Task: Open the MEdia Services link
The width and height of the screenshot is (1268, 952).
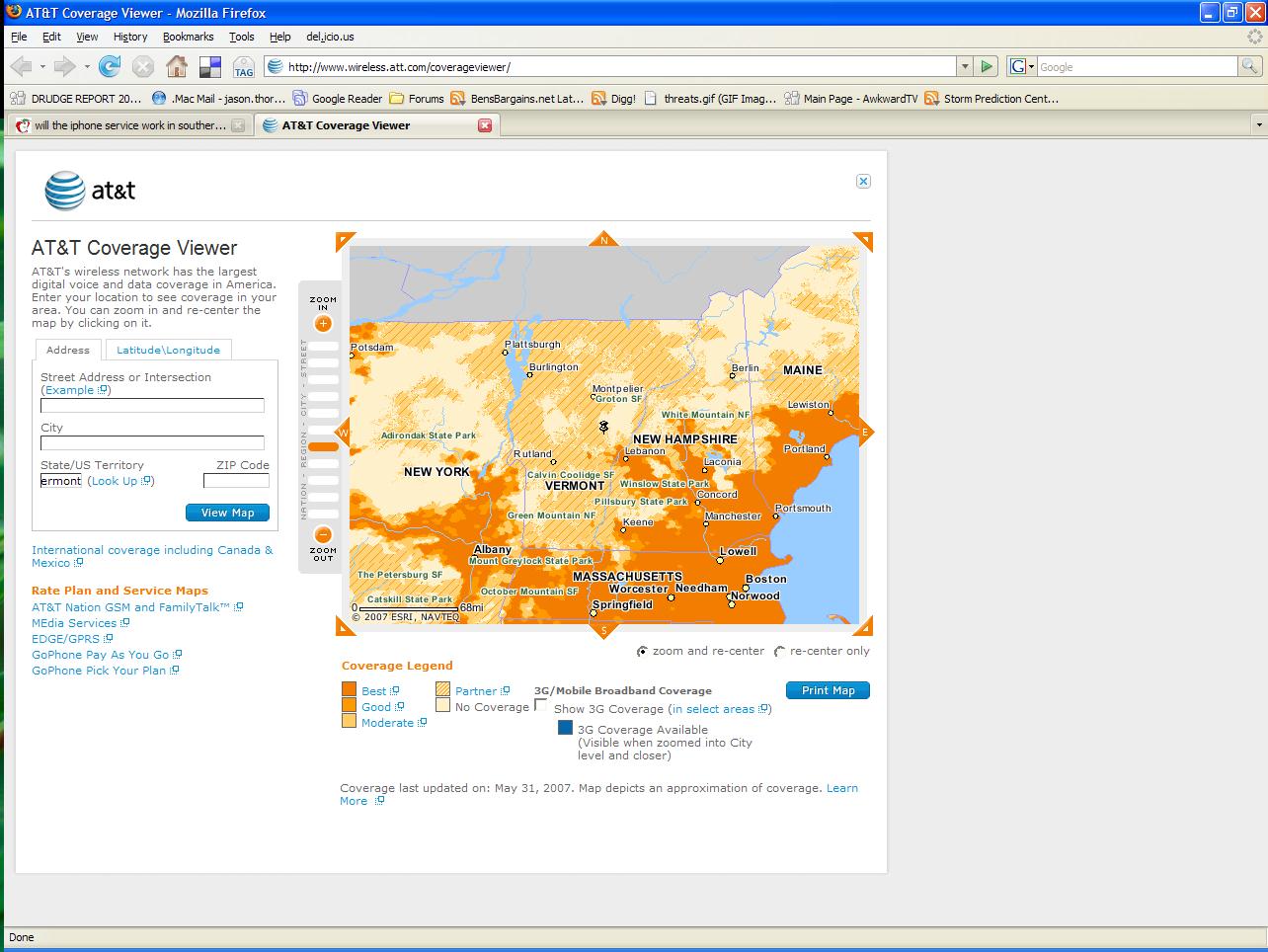Action: point(74,623)
